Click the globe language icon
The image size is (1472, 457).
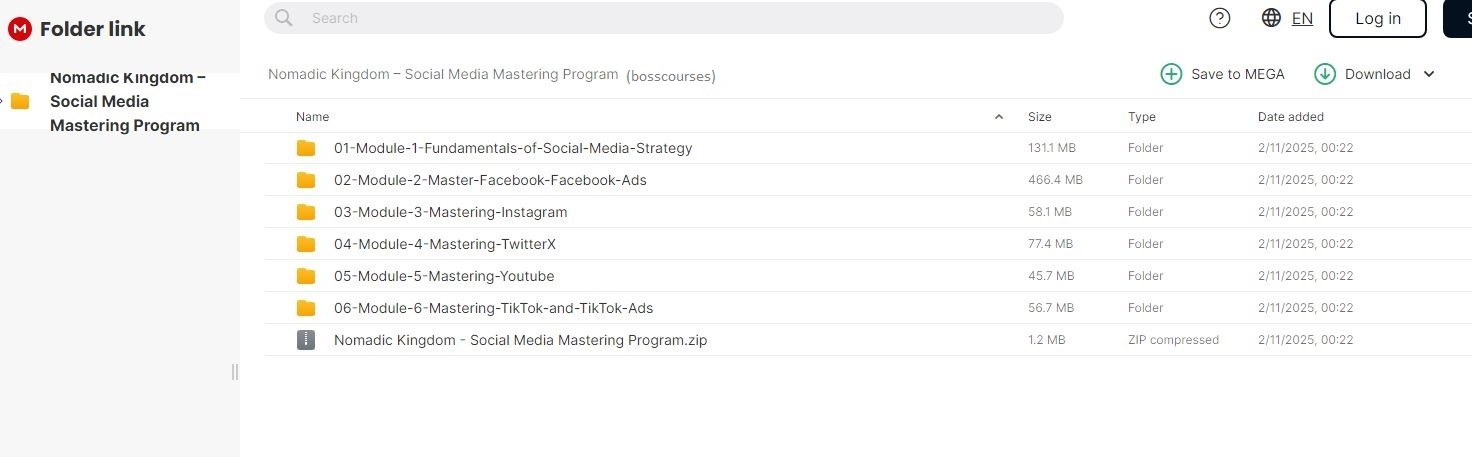(x=1272, y=18)
